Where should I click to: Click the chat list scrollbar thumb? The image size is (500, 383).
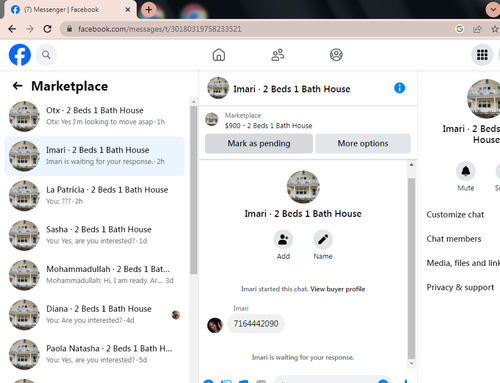193,190
